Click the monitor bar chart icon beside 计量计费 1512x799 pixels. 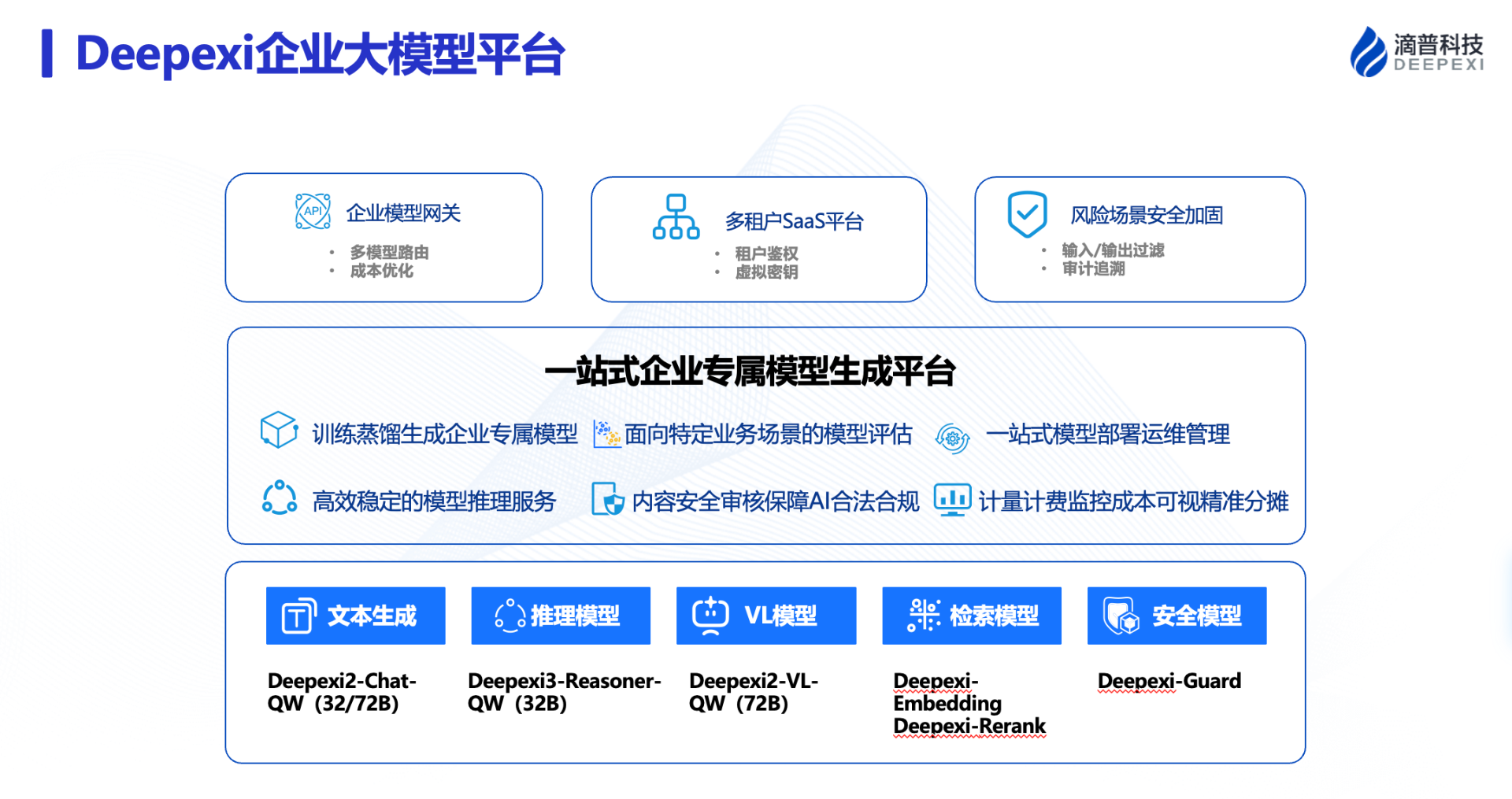952,500
